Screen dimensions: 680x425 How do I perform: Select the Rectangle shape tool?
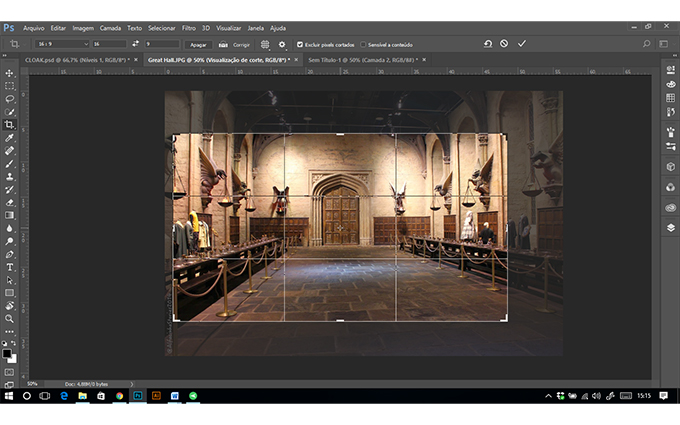pyautogui.click(x=9, y=293)
